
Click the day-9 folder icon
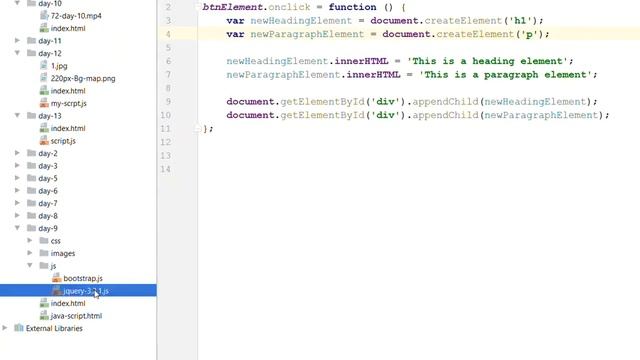31,228
